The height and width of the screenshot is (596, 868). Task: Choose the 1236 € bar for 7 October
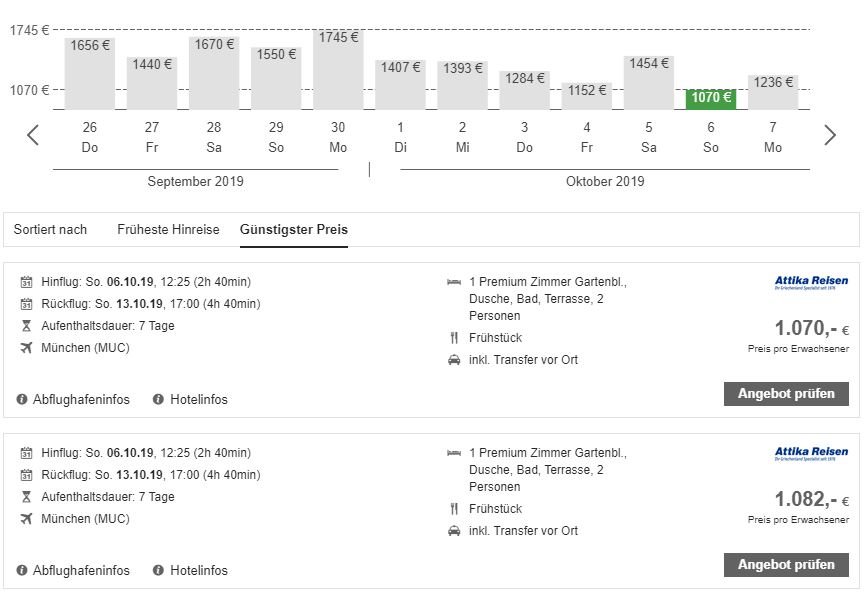click(x=773, y=92)
